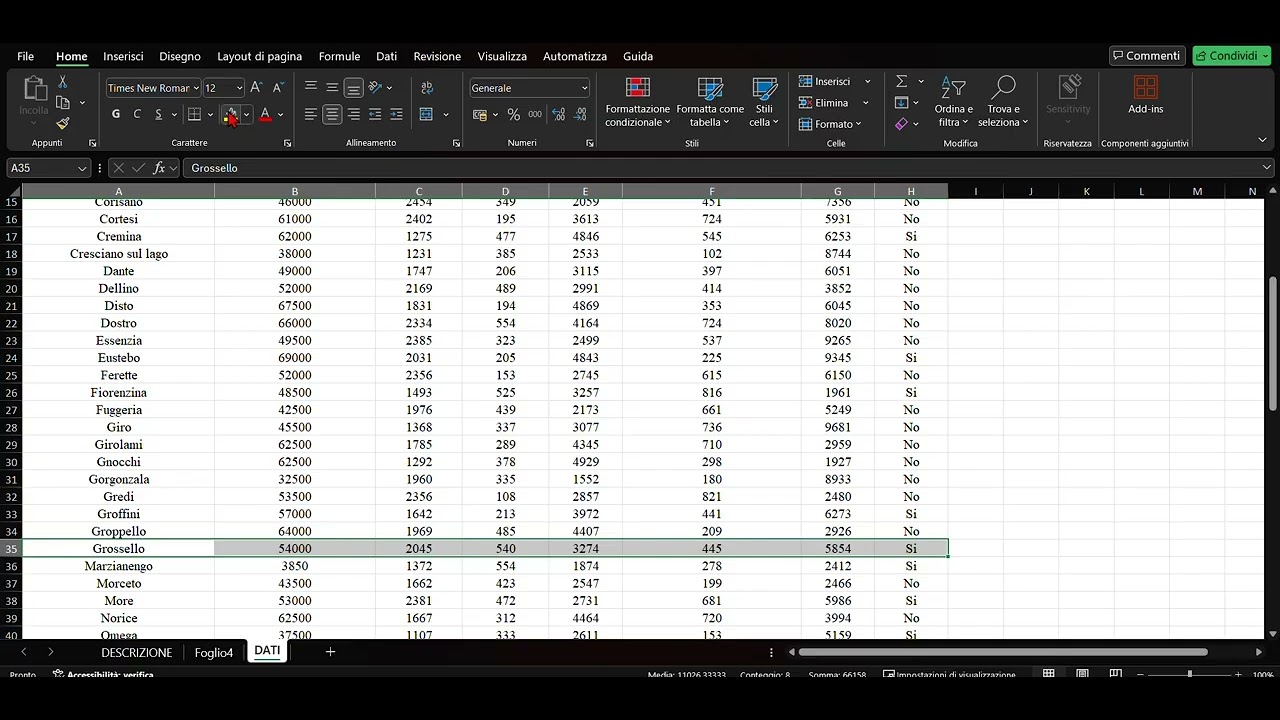The width and height of the screenshot is (1280, 720).
Task: Click the Cut scissors icon
Action: tap(63, 82)
